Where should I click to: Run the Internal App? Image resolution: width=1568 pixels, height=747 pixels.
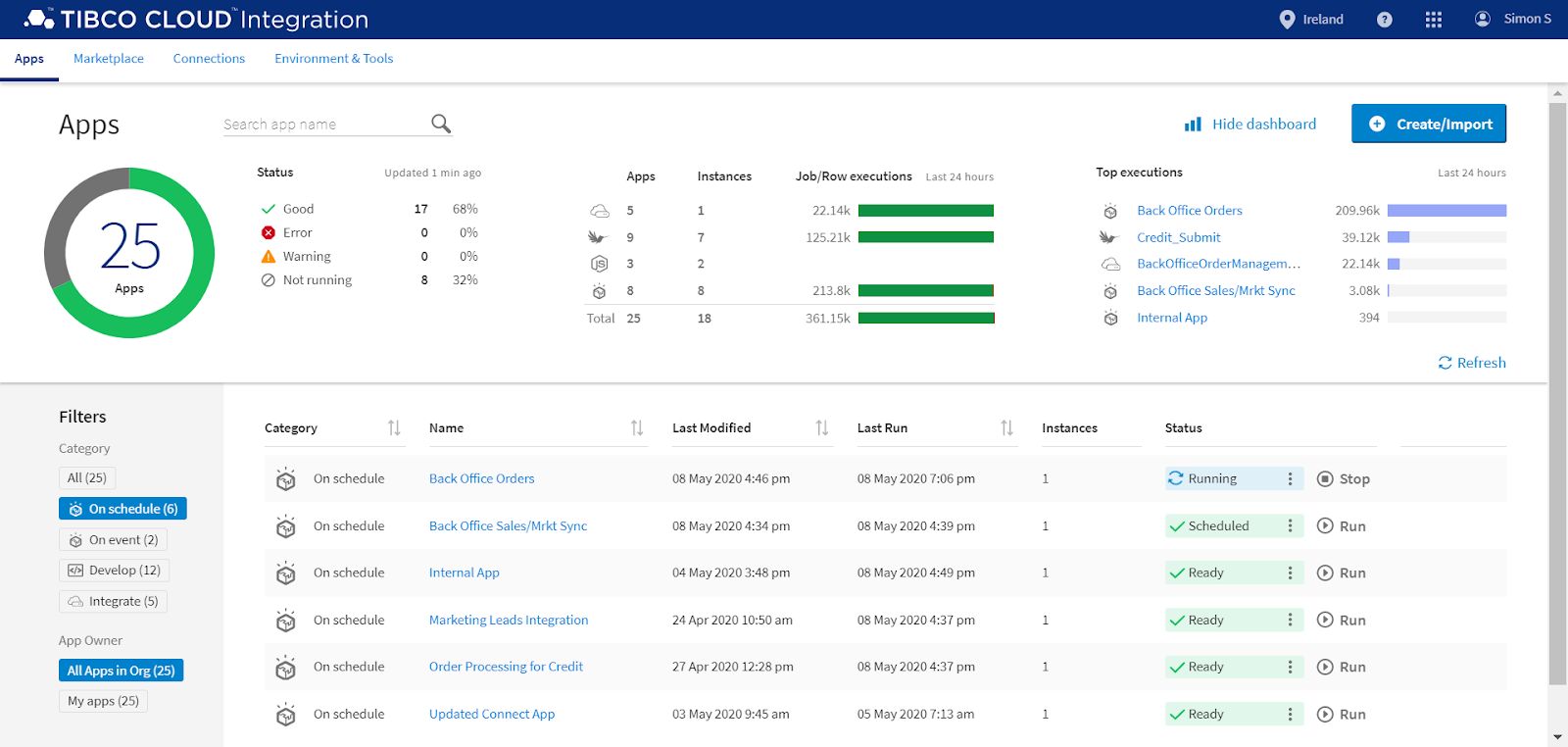[1341, 573]
